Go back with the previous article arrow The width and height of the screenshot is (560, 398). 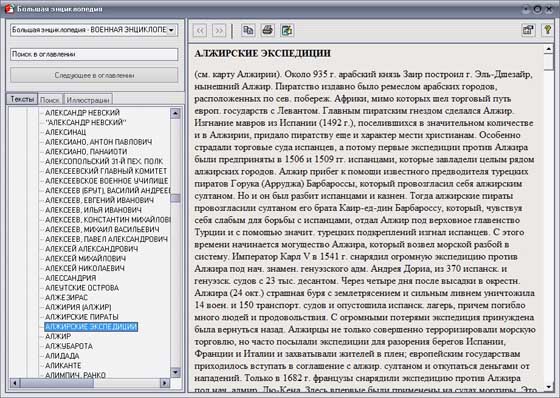(x=200, y=31)
